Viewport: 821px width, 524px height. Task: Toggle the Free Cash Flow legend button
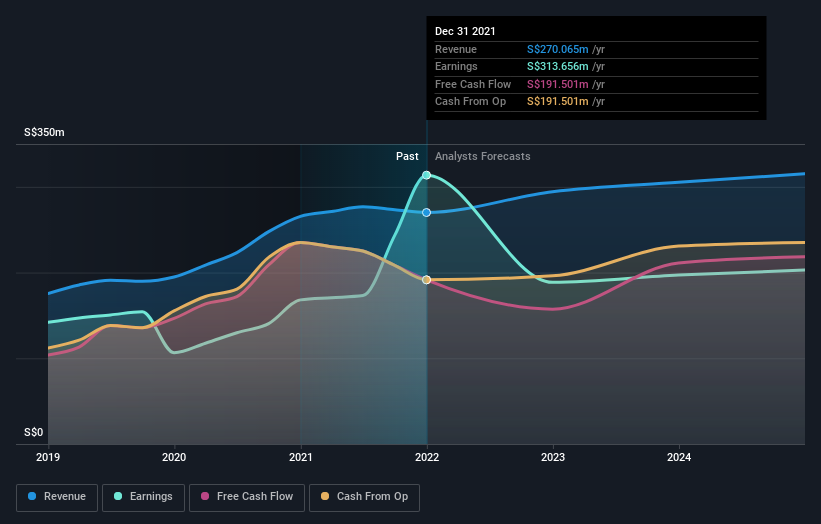pyautogui.click(x=247, y=497)
